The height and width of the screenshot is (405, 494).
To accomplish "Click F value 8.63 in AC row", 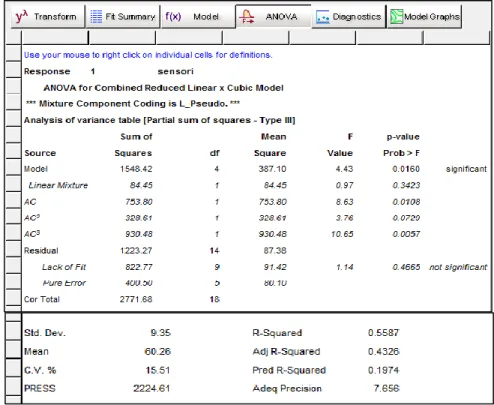I will click(344, 202).
